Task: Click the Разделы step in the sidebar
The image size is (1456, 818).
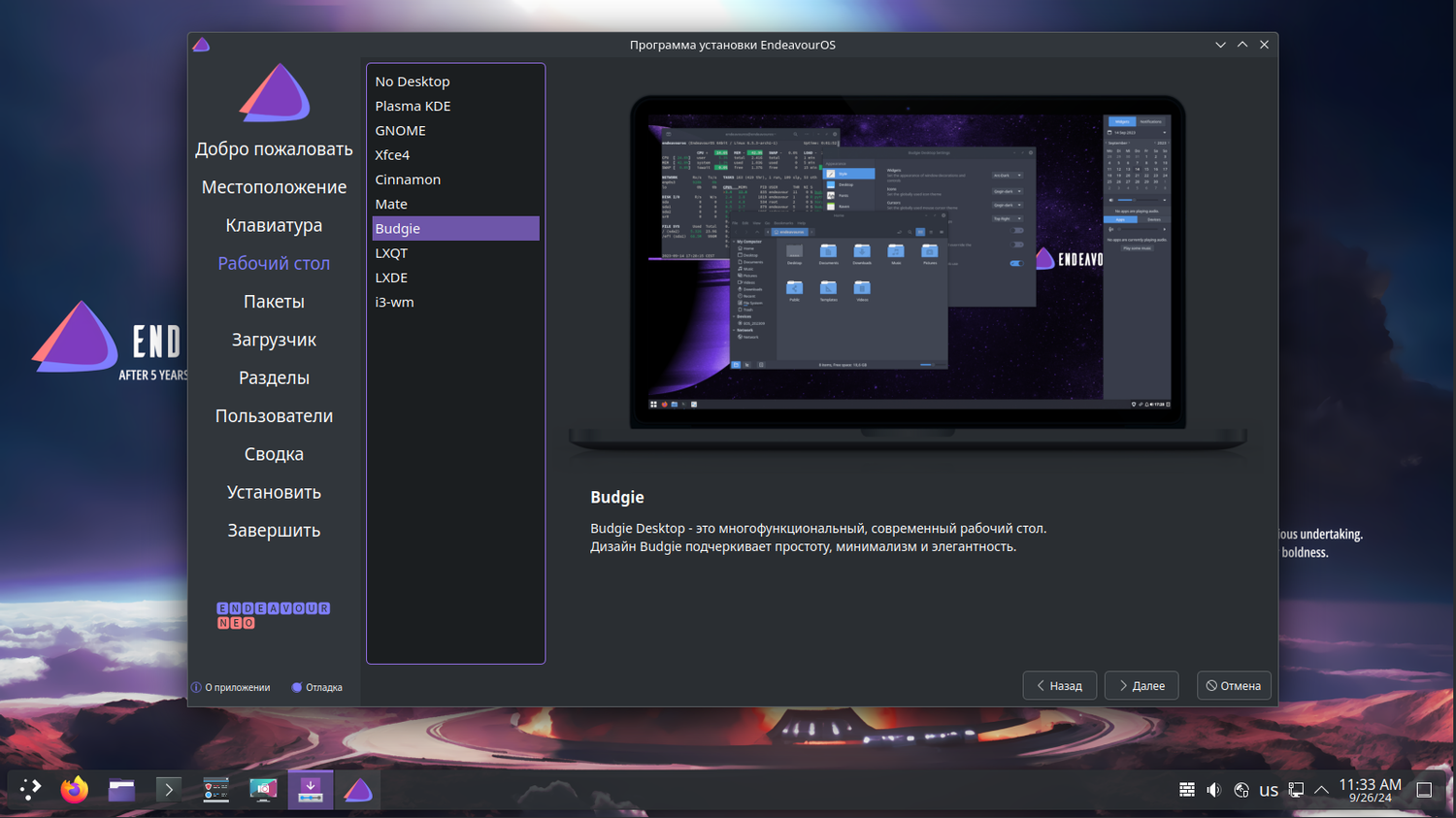Action: (274, 377)
